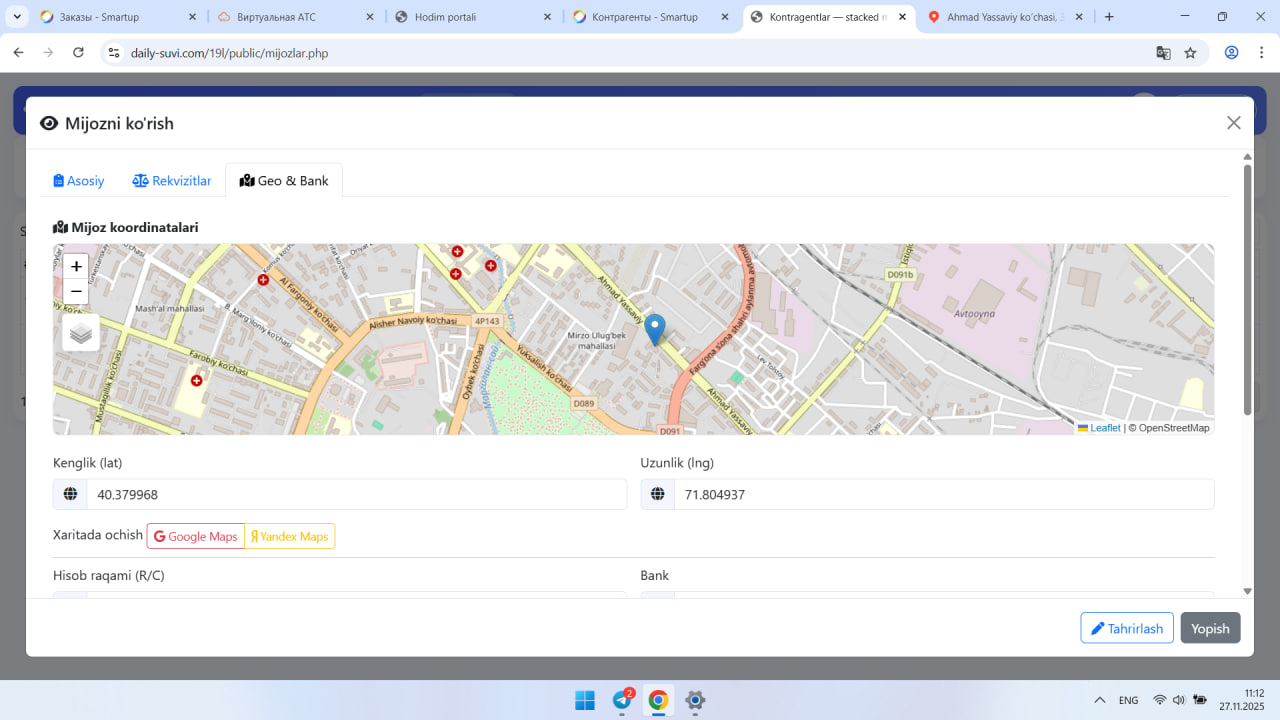Screen dimensions: 1280x720
Task: Zoom in on the map
Action: click(x=76, y=267)
